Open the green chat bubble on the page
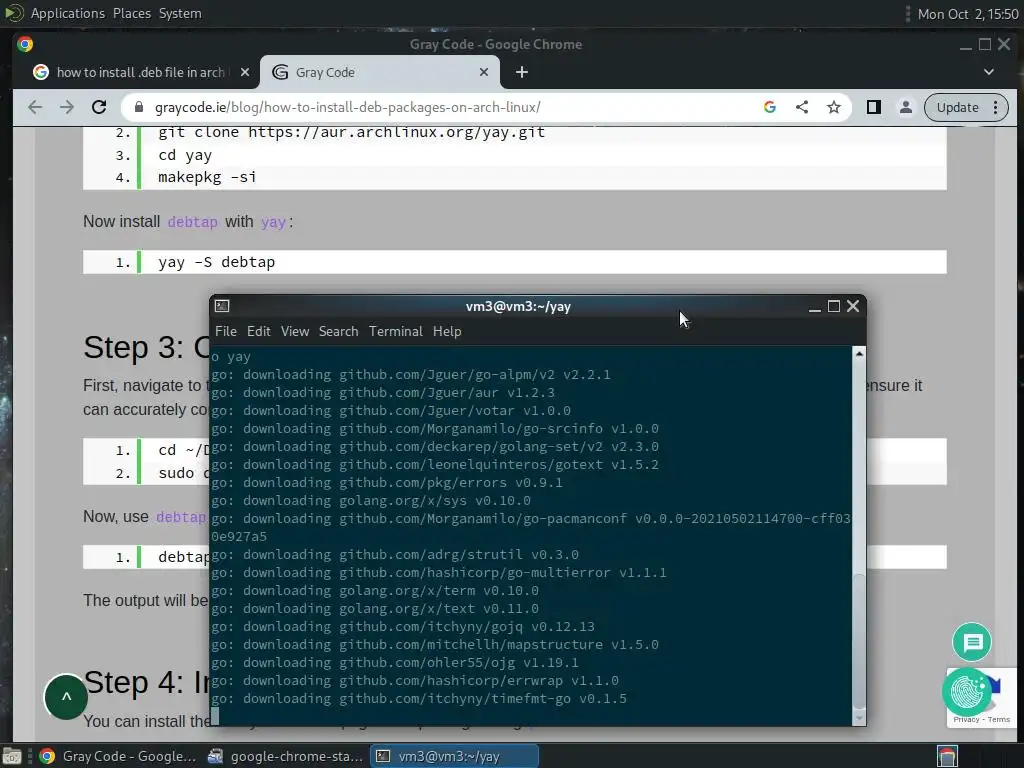The width and height of the screenshot is (1024, 768). click(972, 642)
